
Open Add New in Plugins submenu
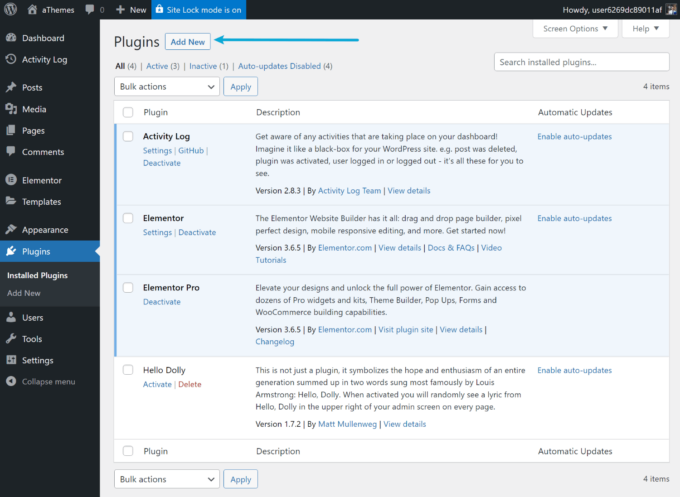pos(24,293)
